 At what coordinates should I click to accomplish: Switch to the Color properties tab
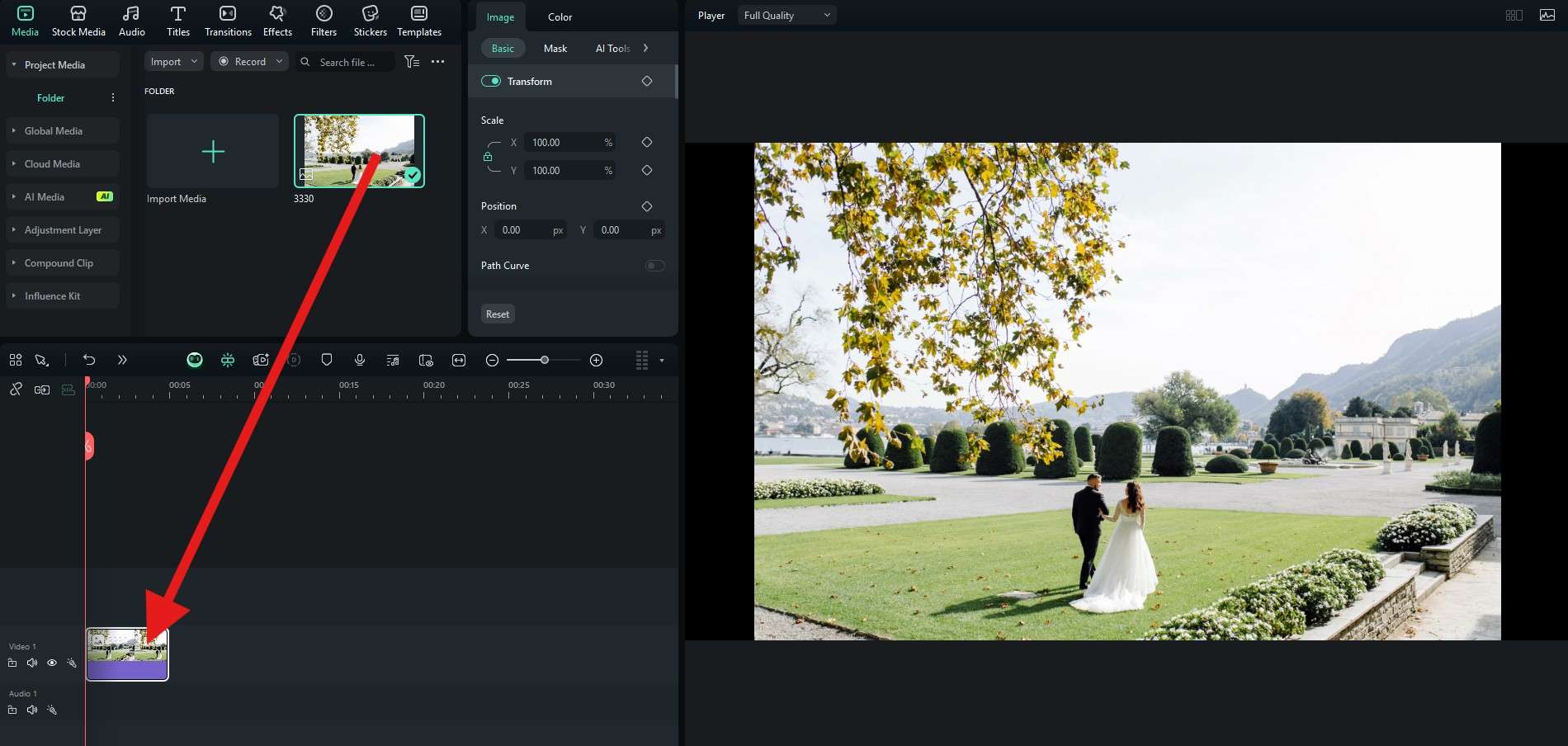point(560,17)
